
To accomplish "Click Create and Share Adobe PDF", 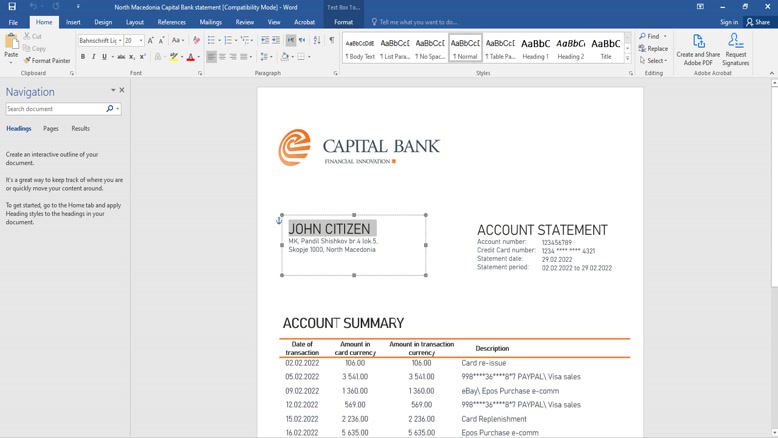I will (x=698, y=49).
